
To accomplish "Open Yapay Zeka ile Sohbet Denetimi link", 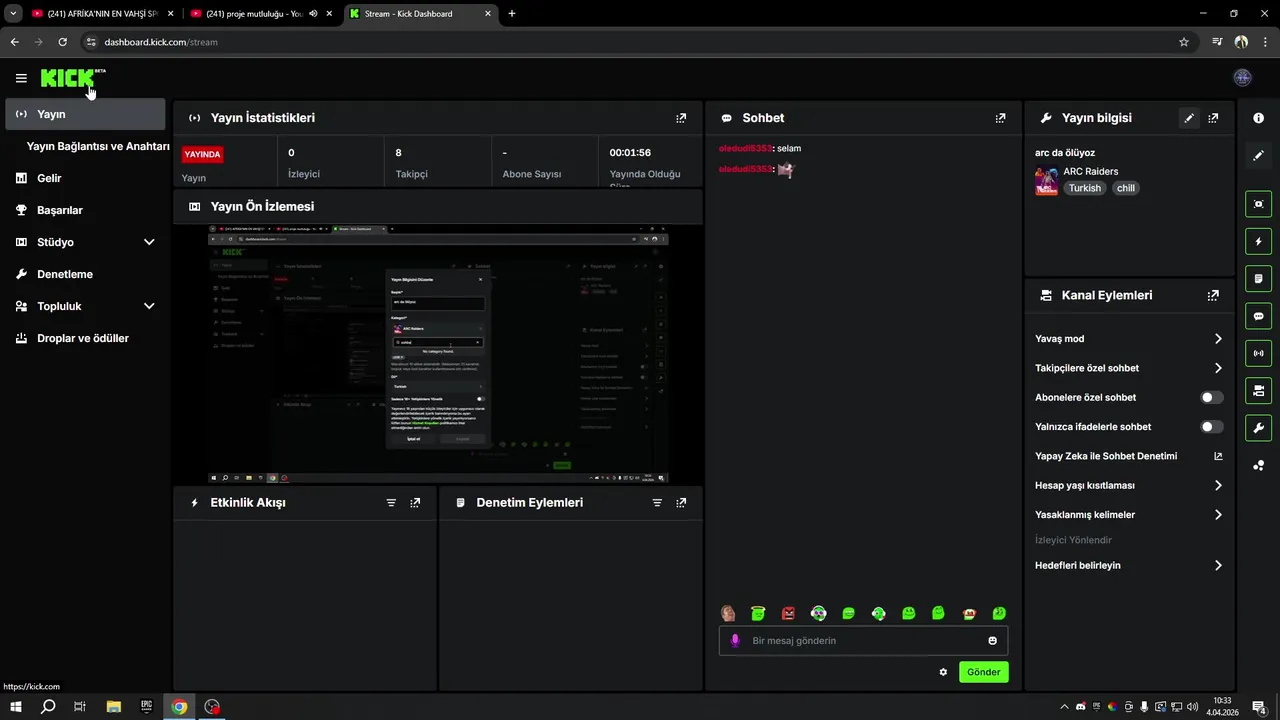I will pos(1129,456).
